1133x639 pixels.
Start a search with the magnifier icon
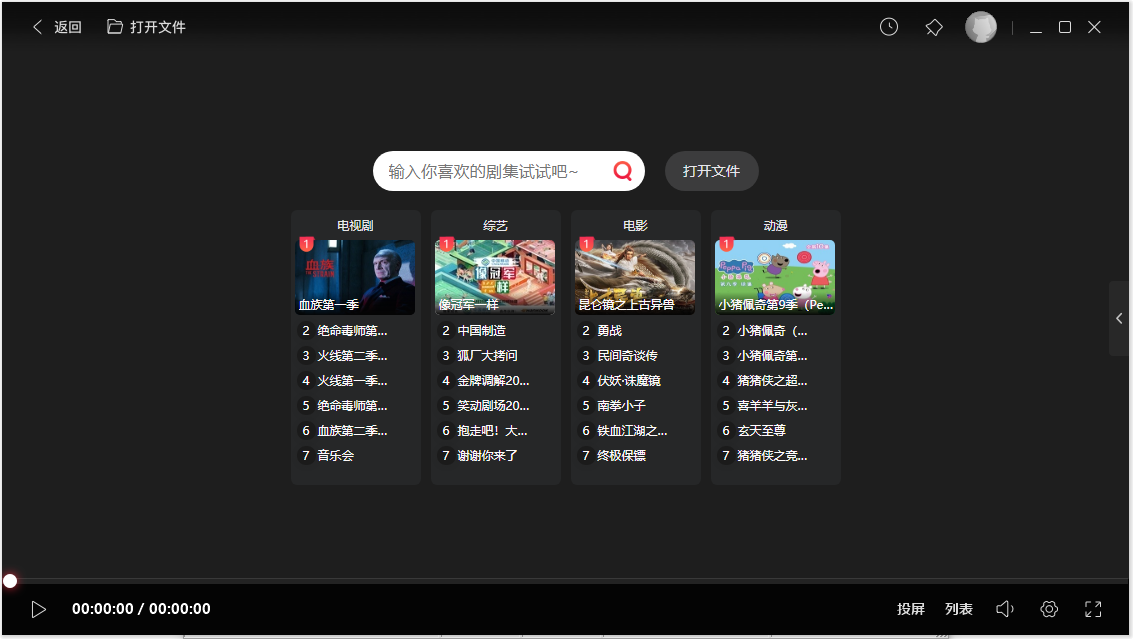tap(622, 171)
